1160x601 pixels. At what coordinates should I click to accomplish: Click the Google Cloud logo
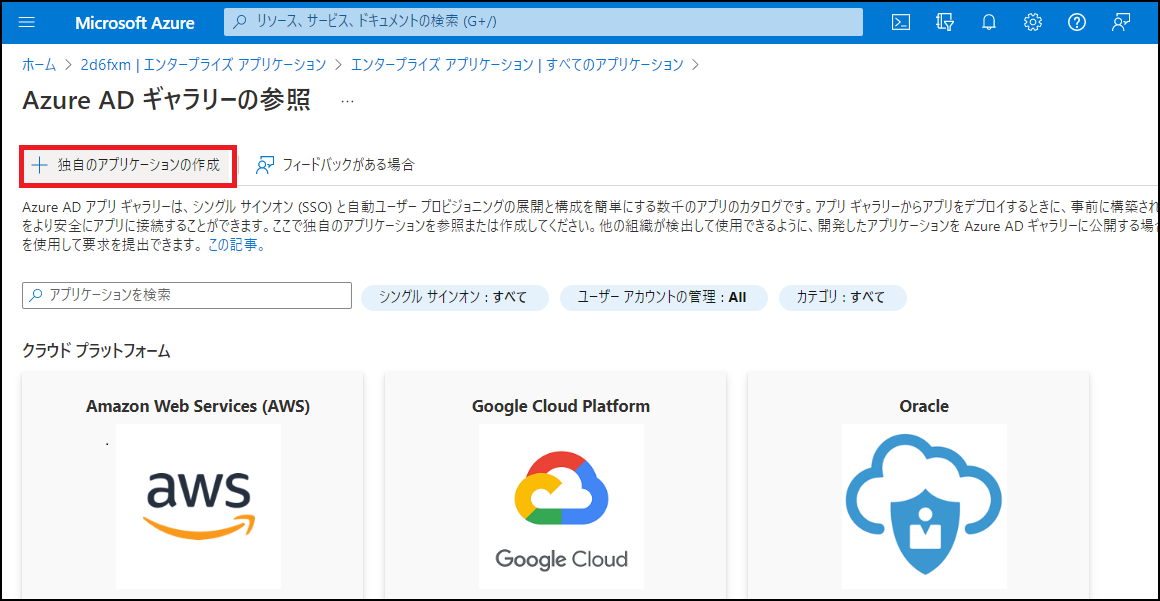tap(562, 505)
